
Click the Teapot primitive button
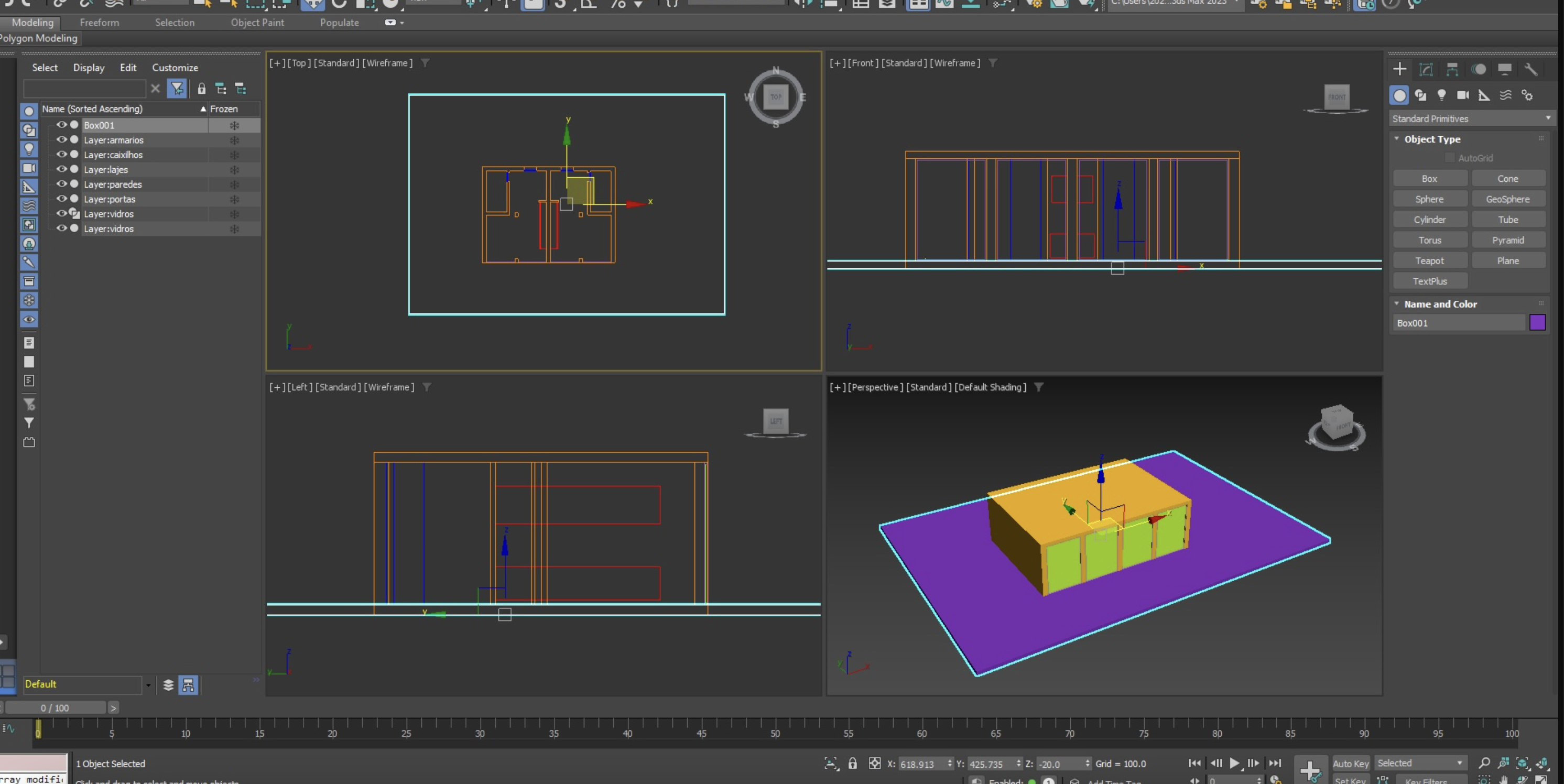point(1429,260)
